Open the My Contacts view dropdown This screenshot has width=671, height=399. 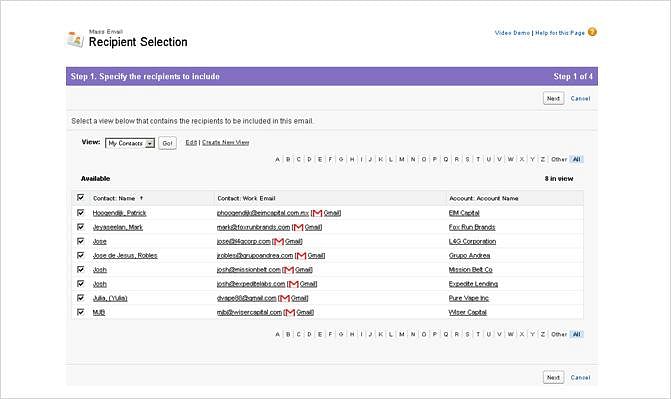pyautogui.click(x=130, y=143)
